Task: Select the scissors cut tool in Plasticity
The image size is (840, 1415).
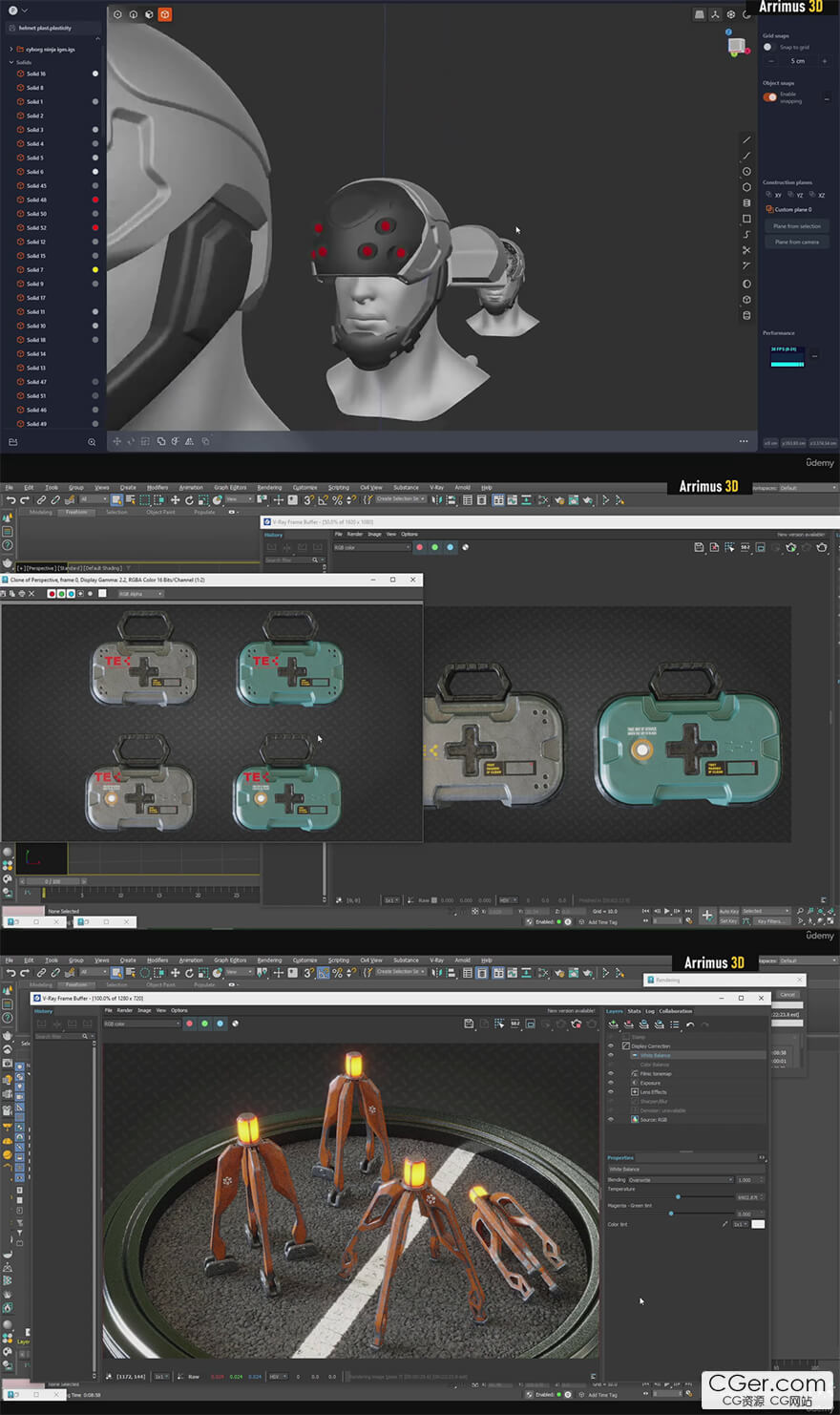Action: (746, 250)
